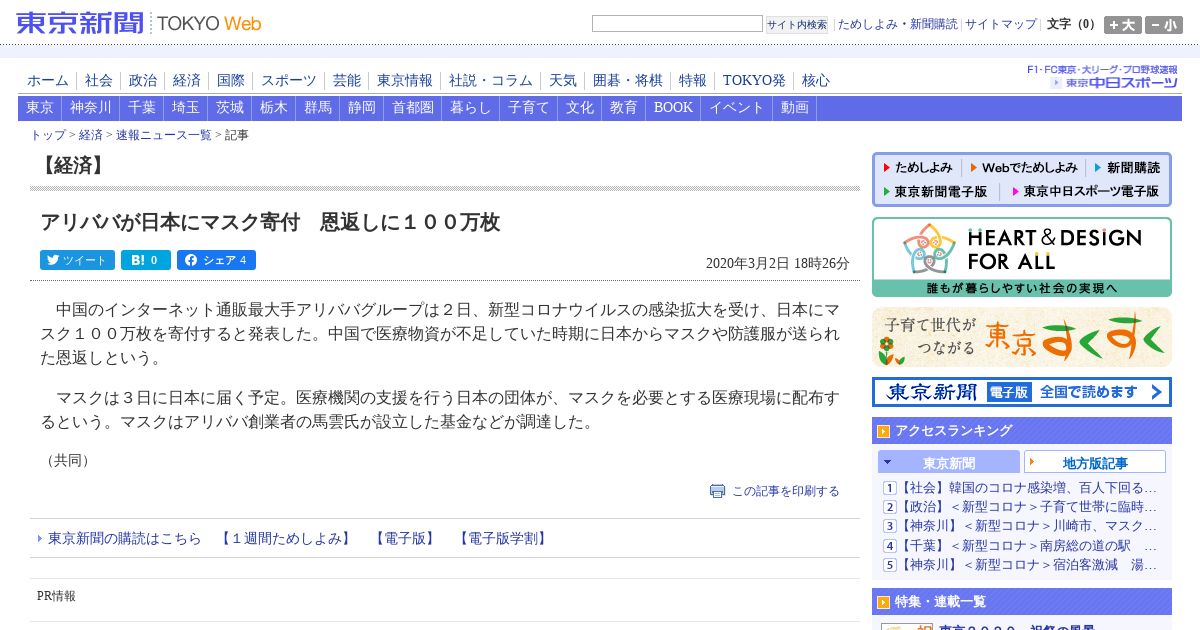
Task: Click the サイト内検索 button
Action: 797,25
